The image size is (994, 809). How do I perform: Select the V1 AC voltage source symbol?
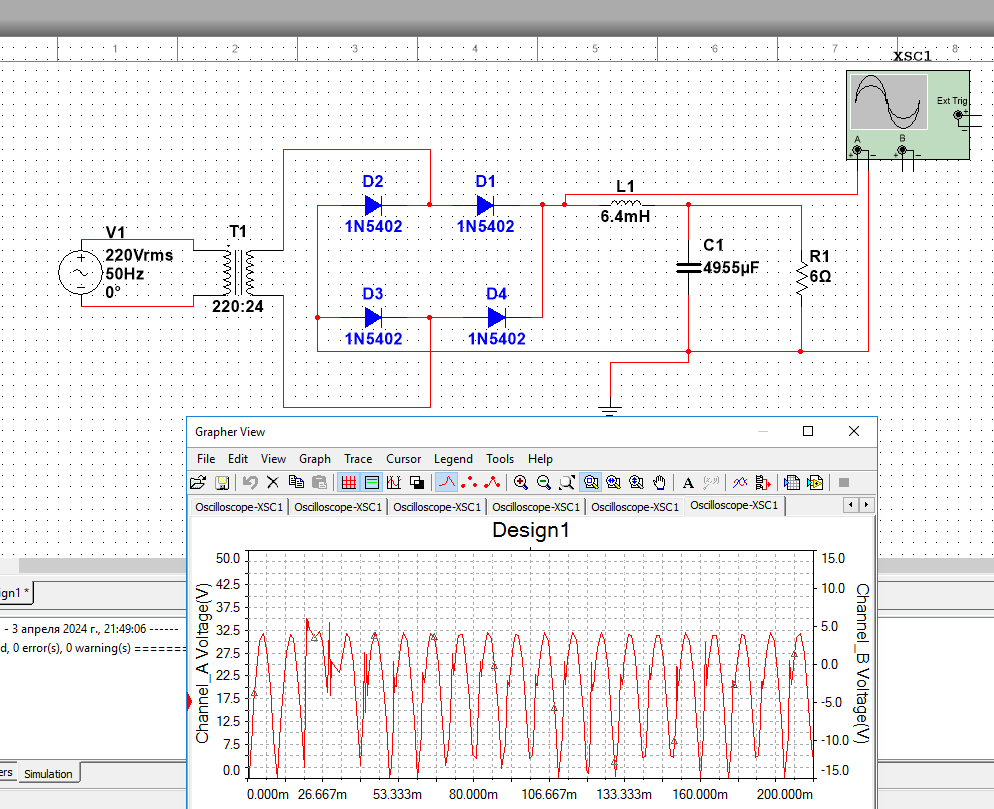coord(81,273)
